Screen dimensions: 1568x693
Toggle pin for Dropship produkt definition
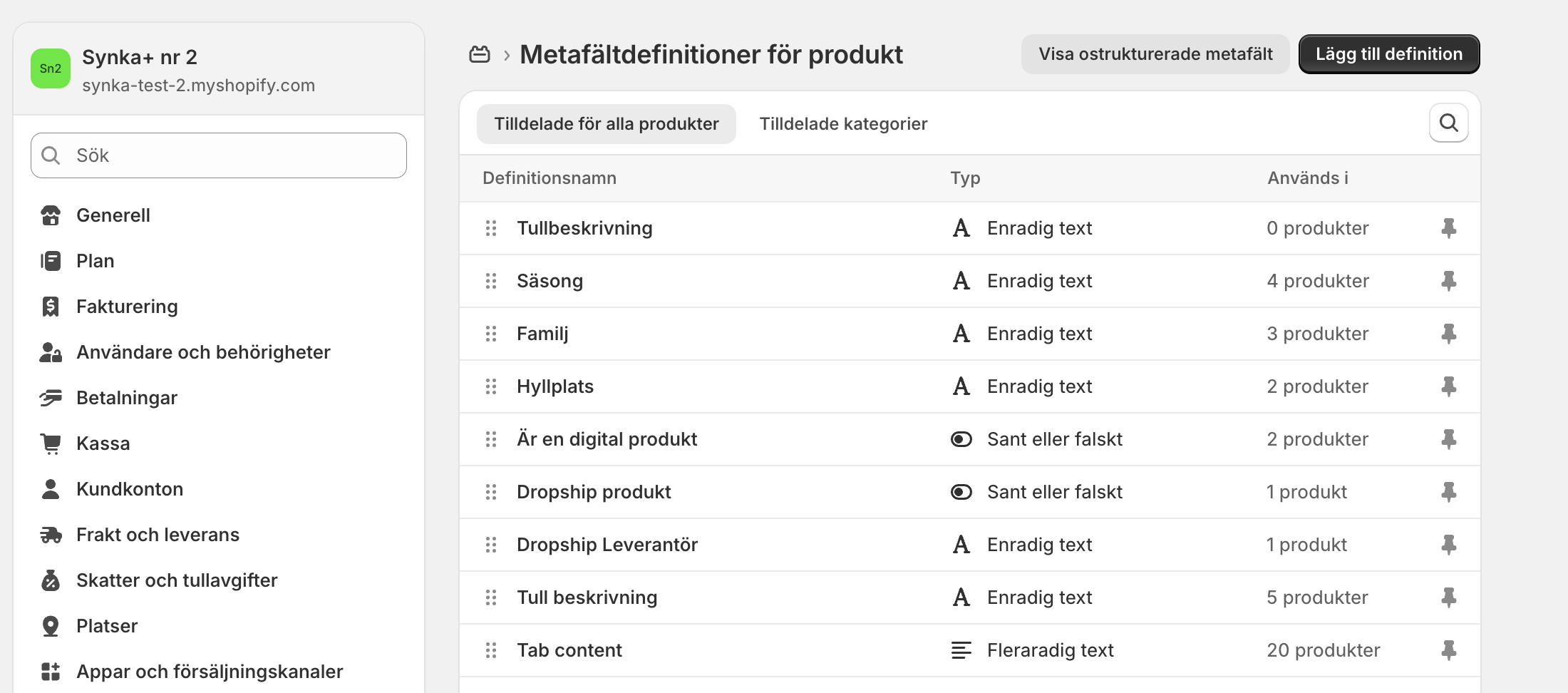pos(1448,492)
